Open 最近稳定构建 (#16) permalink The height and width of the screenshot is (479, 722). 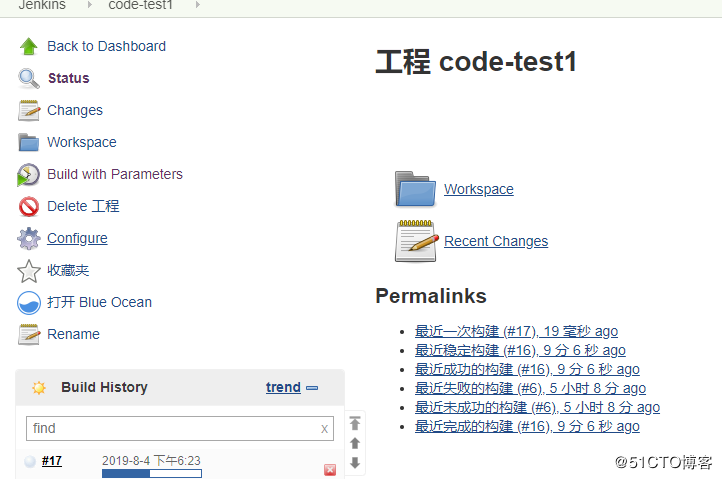click(520, 350)
